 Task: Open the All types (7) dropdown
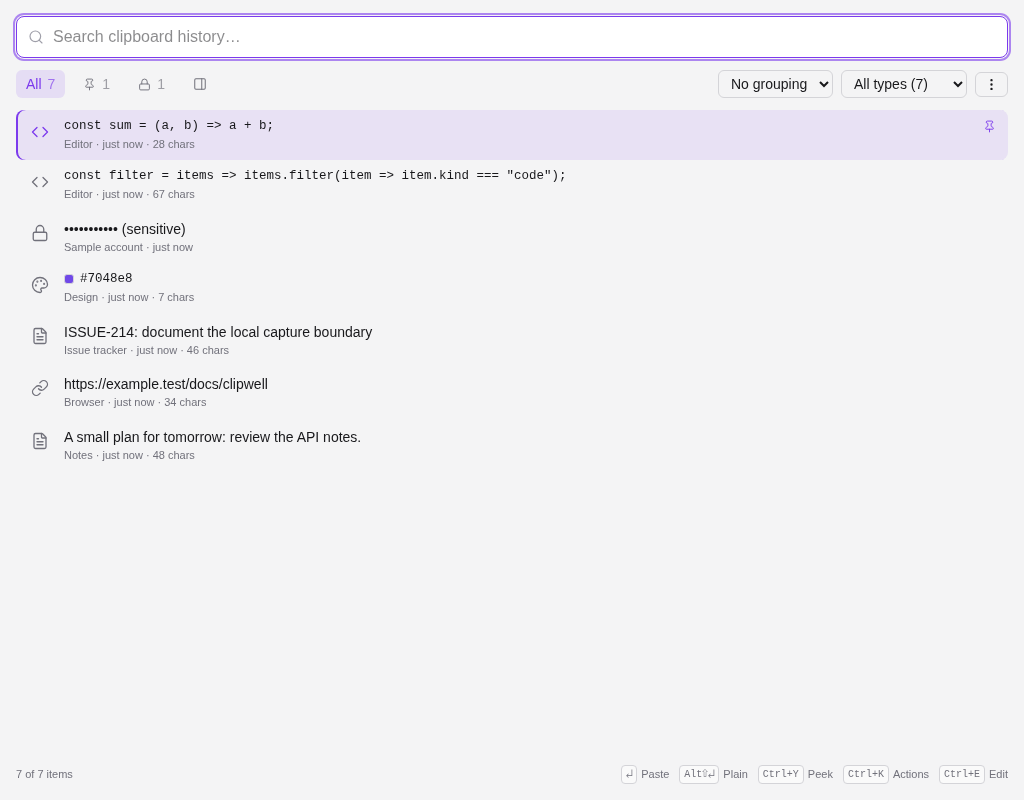coord(903,84)
